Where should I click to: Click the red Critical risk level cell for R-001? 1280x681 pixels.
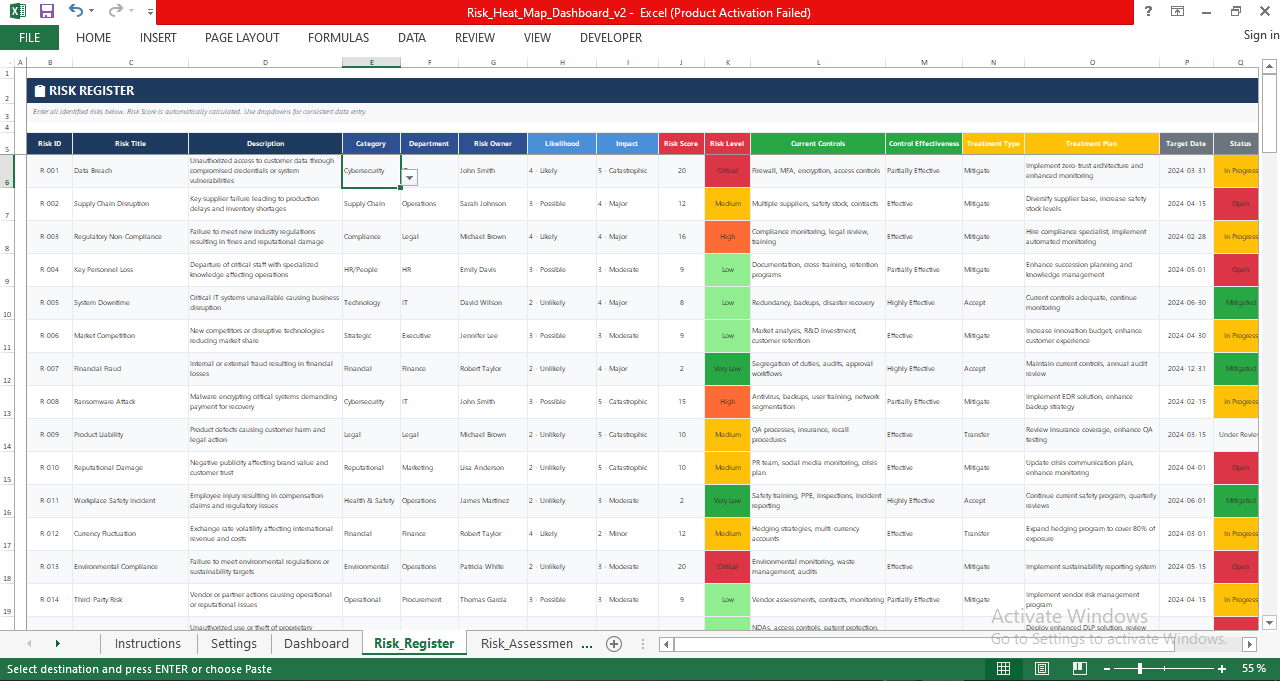[x=727, y=171]
